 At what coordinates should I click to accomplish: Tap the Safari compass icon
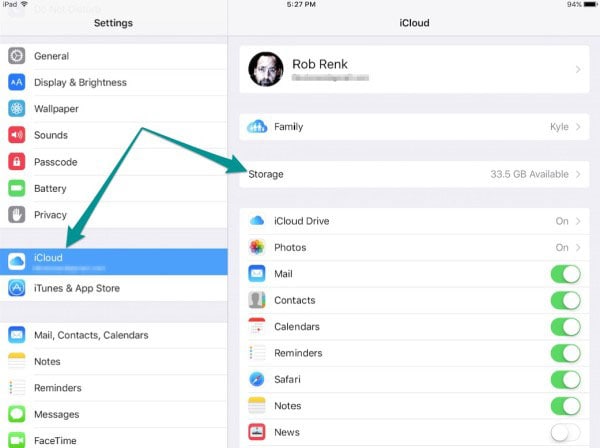pos(257,379)
